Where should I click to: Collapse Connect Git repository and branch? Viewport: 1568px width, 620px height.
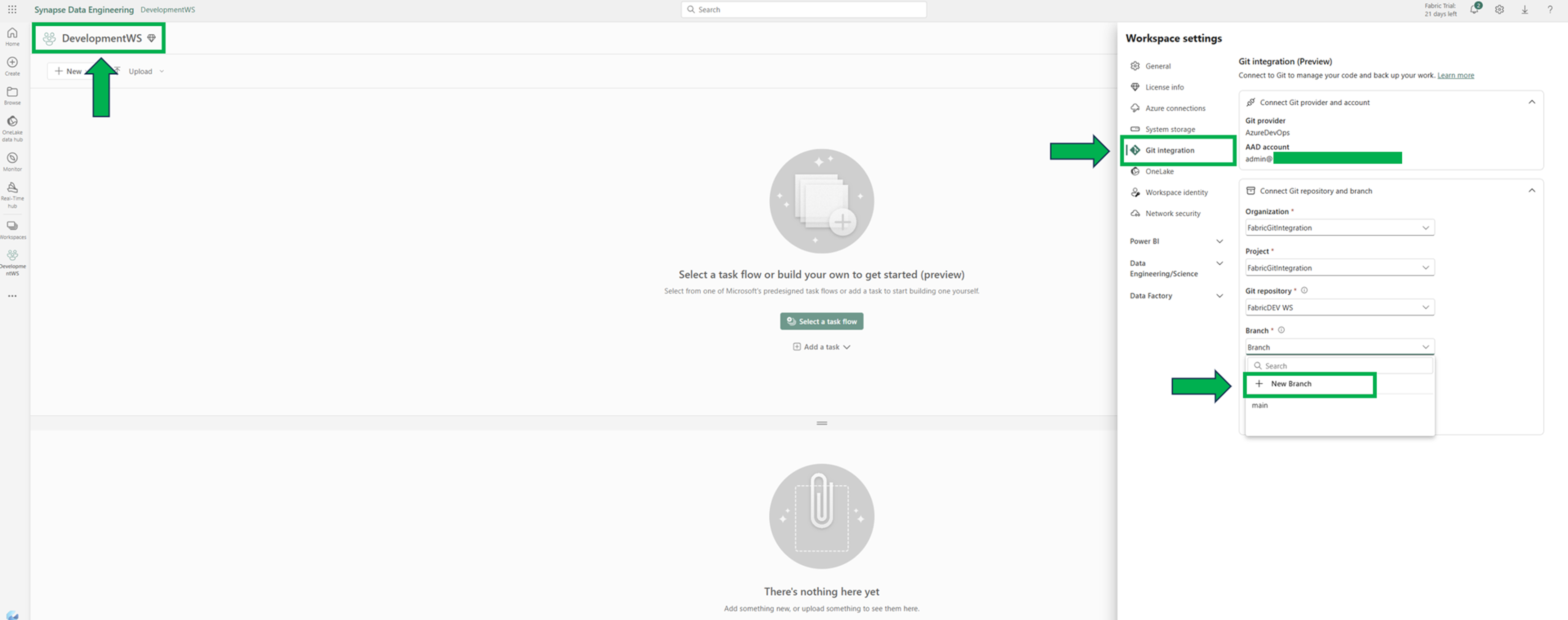1531,190
